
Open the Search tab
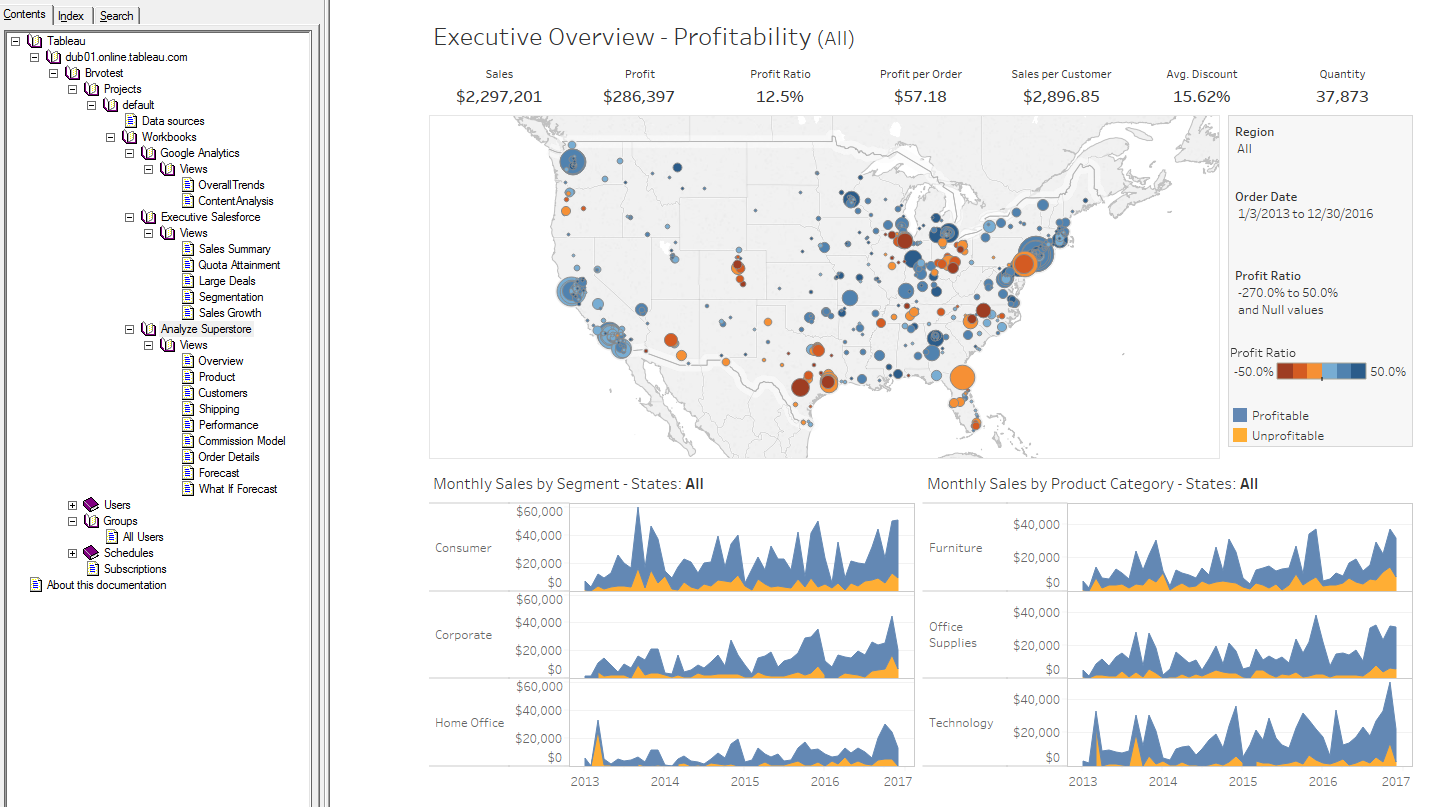coord(116,15)
